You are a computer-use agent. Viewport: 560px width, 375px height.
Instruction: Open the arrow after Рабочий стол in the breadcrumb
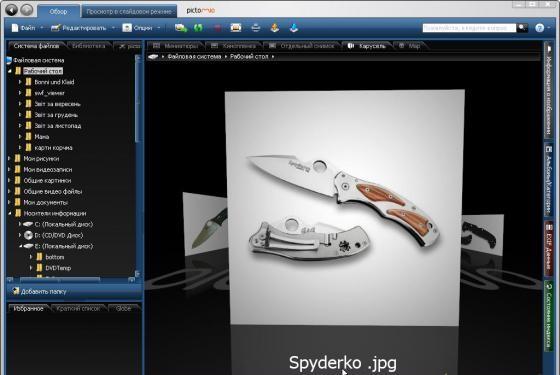click(273, 56)
